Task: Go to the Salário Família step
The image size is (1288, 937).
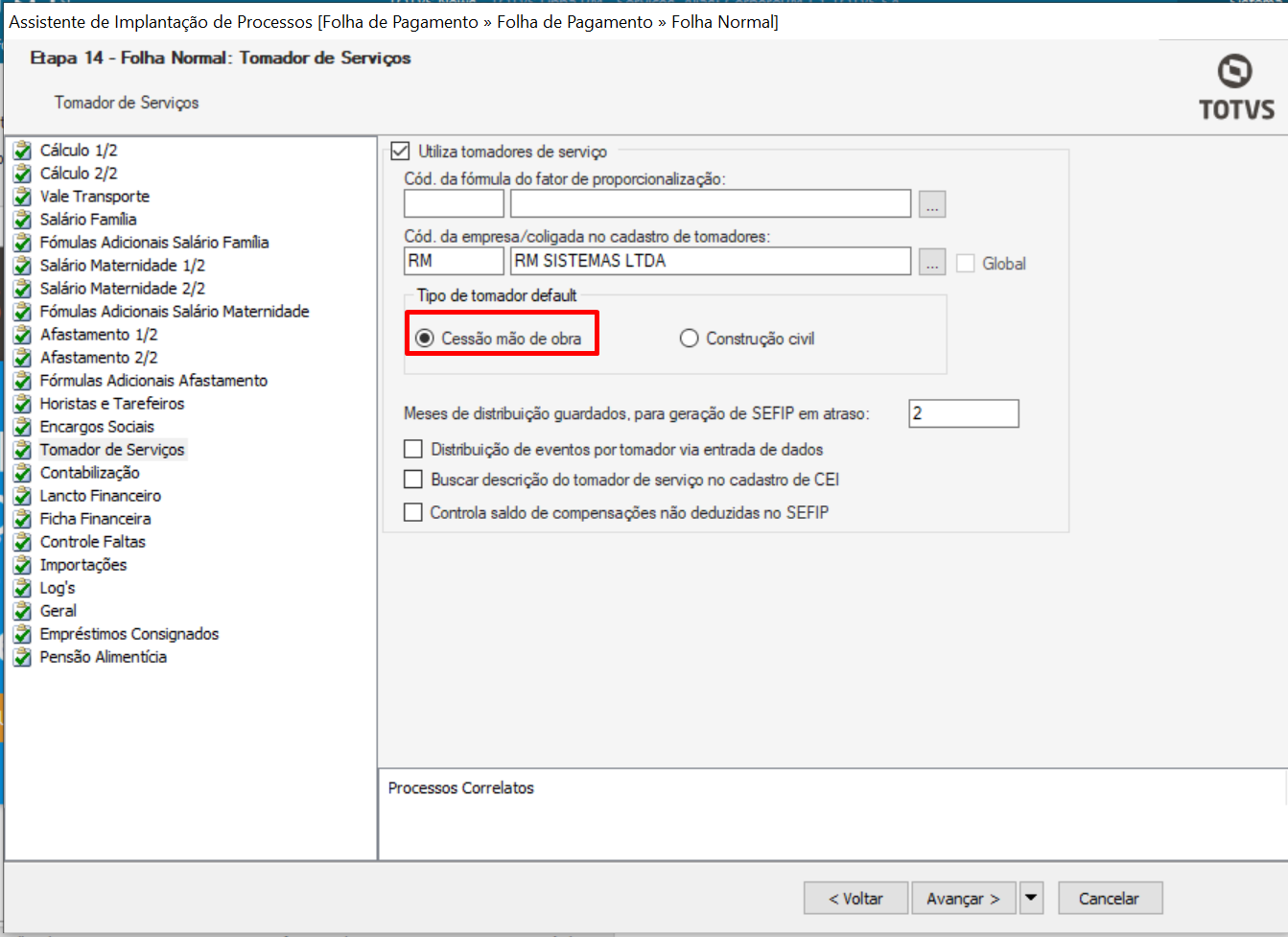Action: [x=88, y=220]
